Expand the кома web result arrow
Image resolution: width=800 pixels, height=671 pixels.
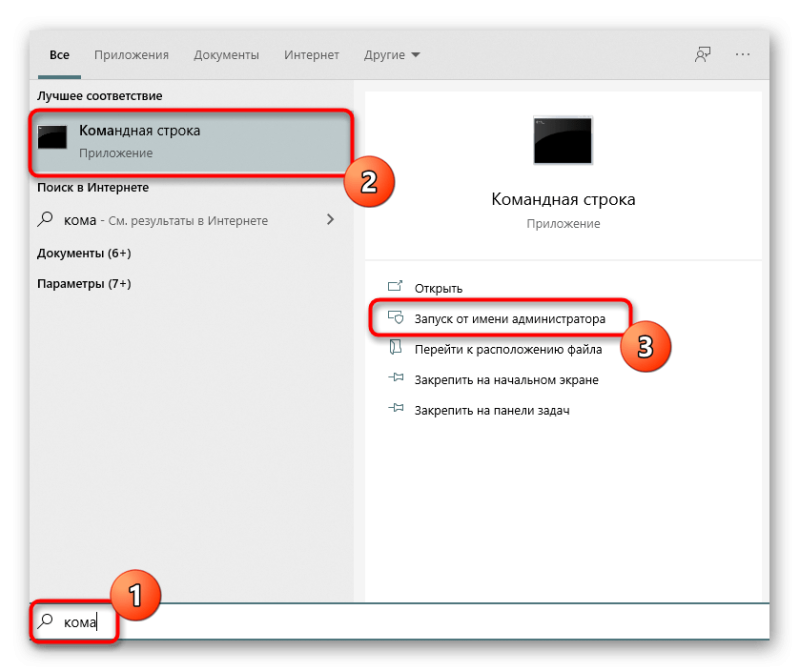331,219
